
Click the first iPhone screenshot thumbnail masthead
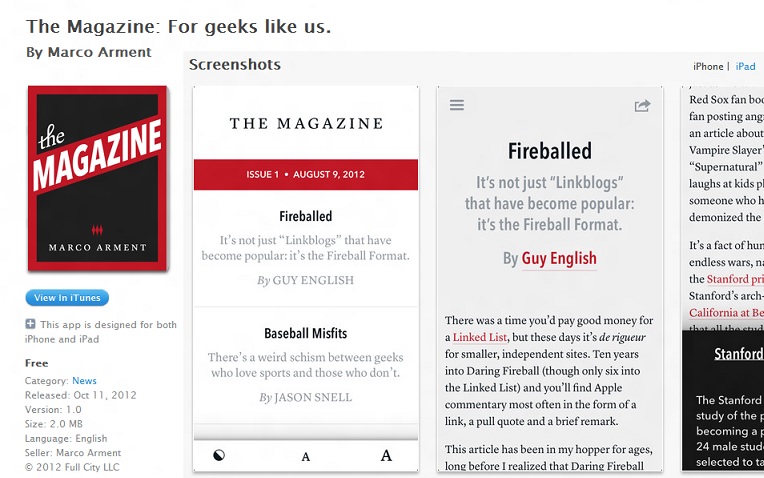305,123
